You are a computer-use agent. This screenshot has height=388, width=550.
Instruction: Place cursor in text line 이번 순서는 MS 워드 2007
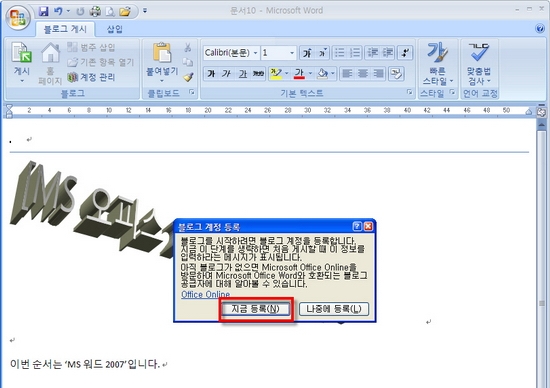point(85,364)
